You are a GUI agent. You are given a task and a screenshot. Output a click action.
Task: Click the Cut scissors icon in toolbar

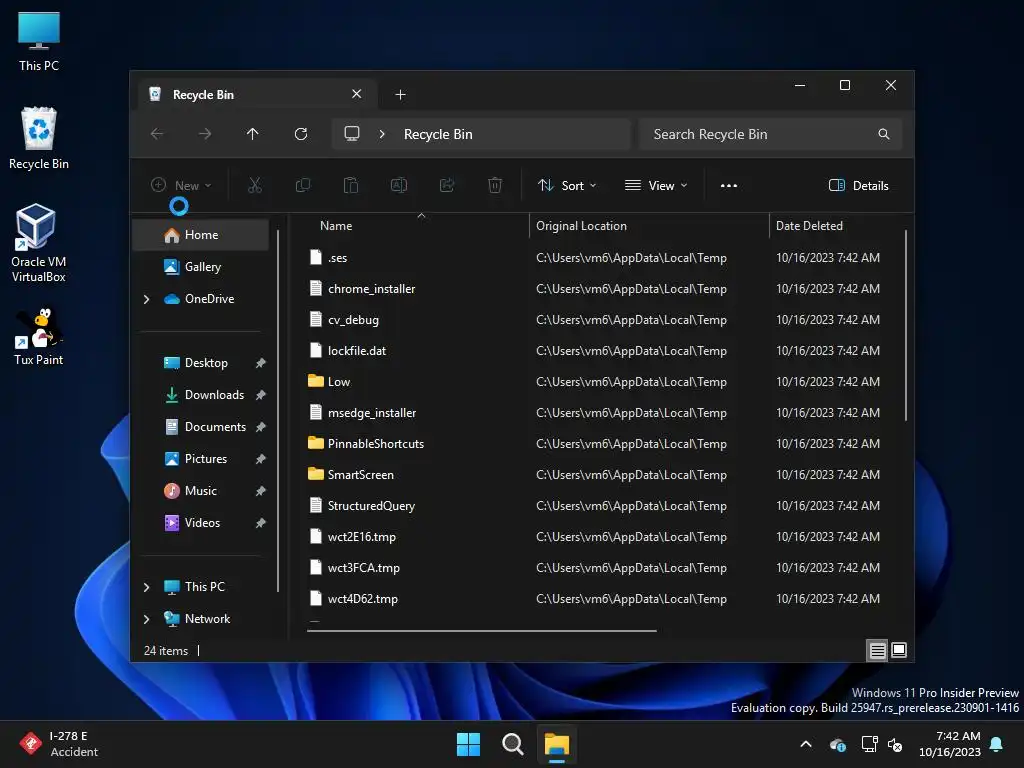coord(255,185)
